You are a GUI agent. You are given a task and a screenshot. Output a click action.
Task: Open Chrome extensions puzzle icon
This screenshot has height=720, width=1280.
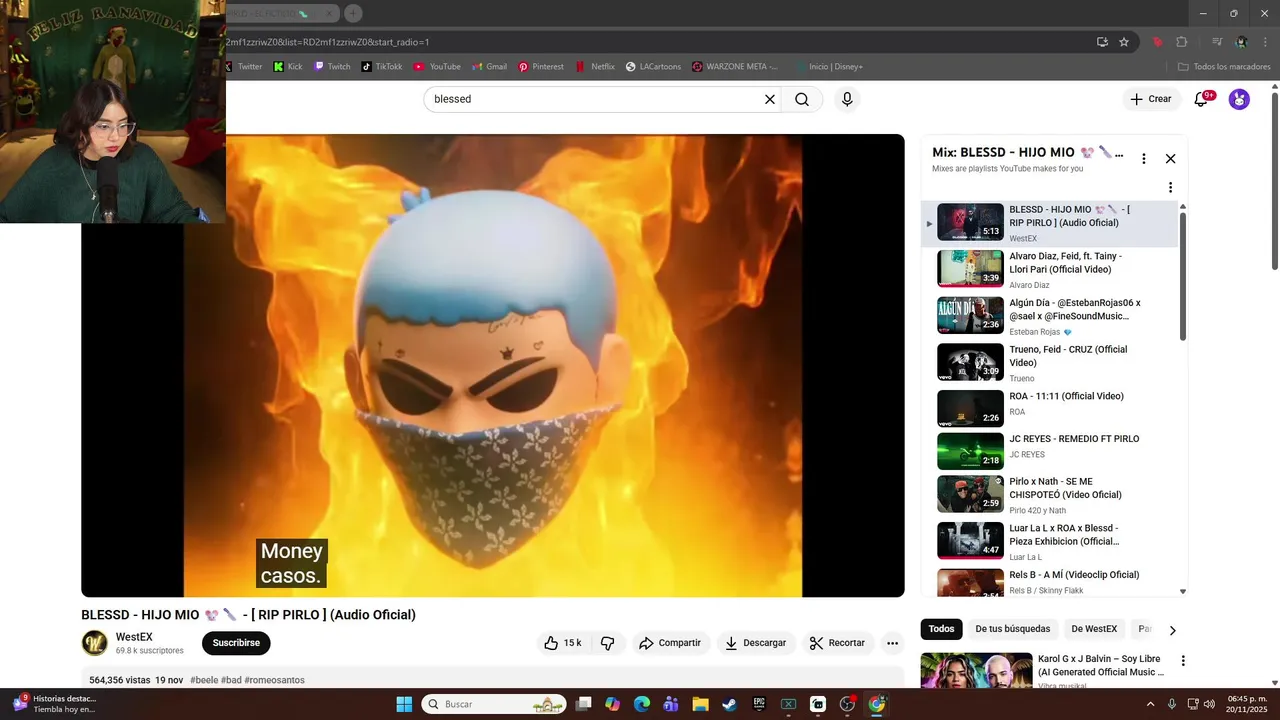pyautogui.click(x=1182, y=42)
